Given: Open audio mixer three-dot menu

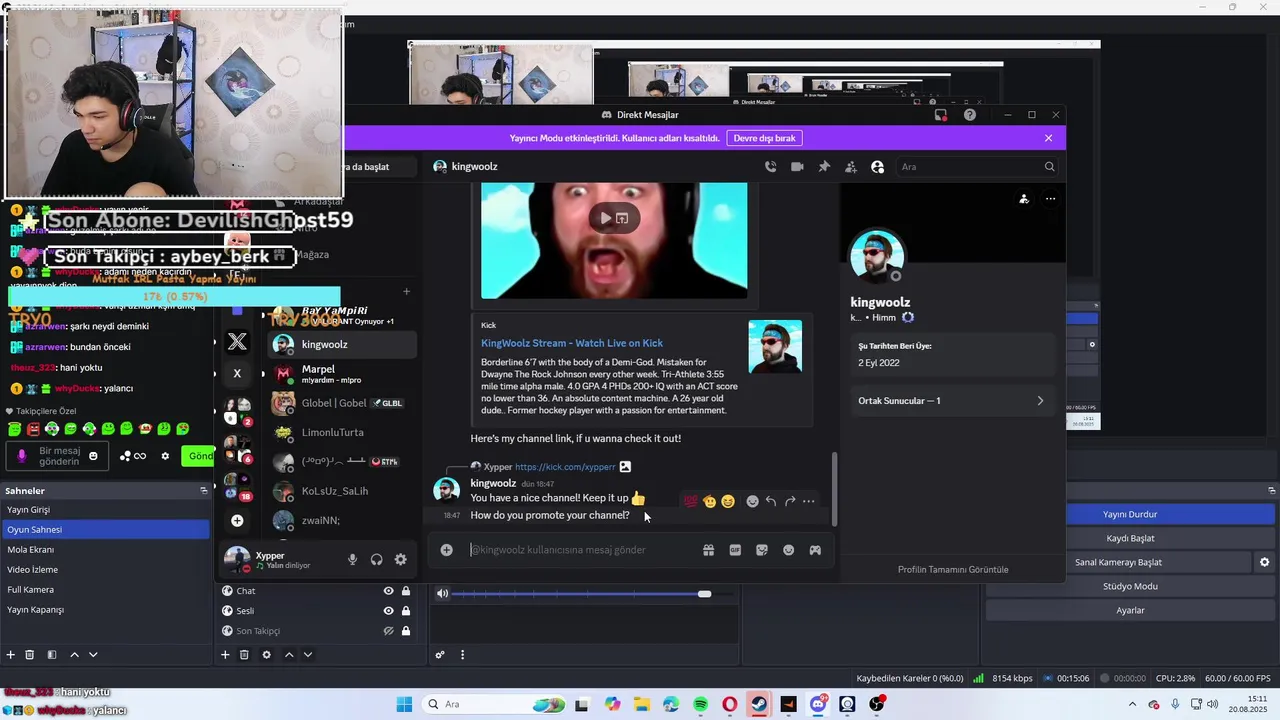Looking at the screenshot, I should pyautogui.click(x=462, y=655).
